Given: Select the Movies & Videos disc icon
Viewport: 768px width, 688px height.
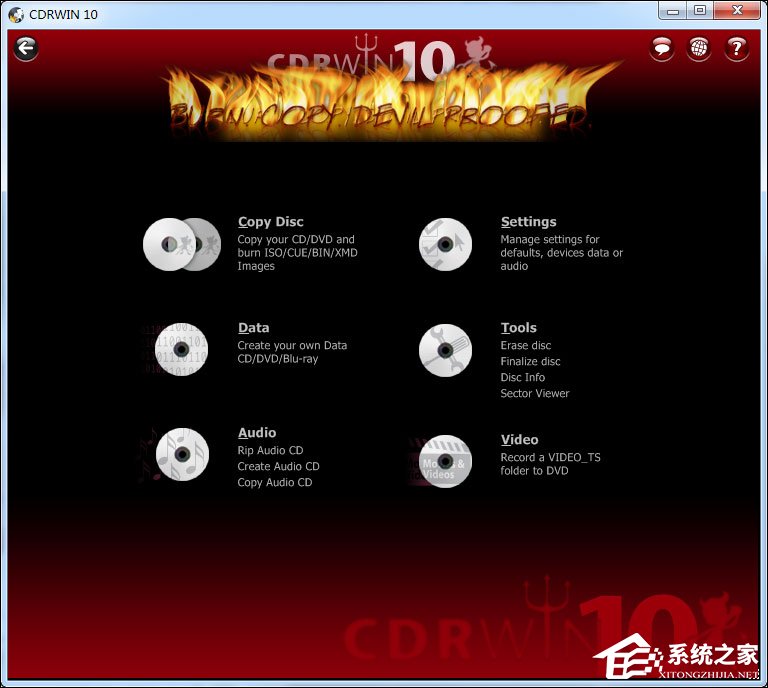Looking at the screenshot, I should point(445,461).
